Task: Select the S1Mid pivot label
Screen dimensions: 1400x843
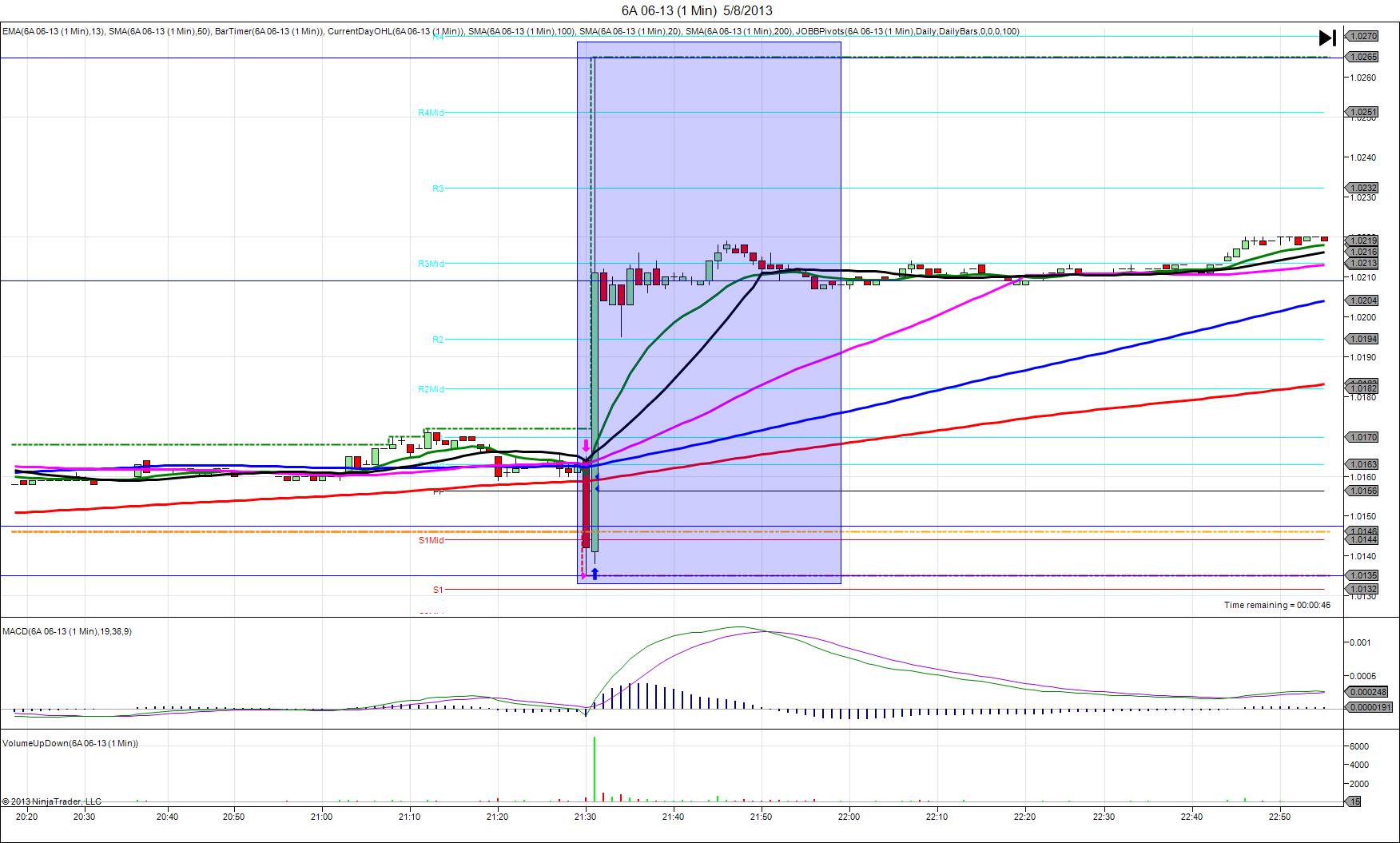Action: (431, 540)
